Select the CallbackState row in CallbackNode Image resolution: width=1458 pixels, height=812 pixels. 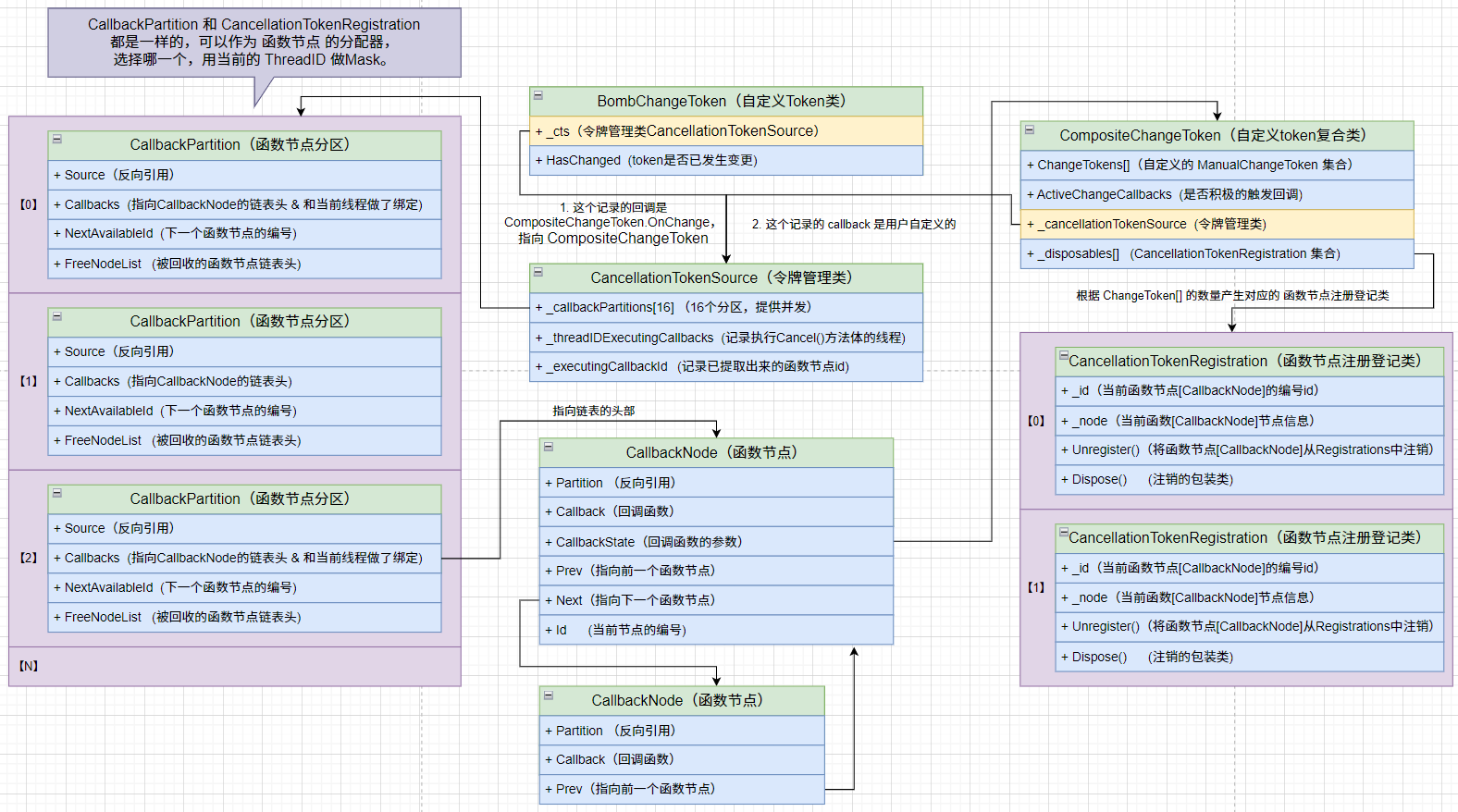(x=716, y=542)
